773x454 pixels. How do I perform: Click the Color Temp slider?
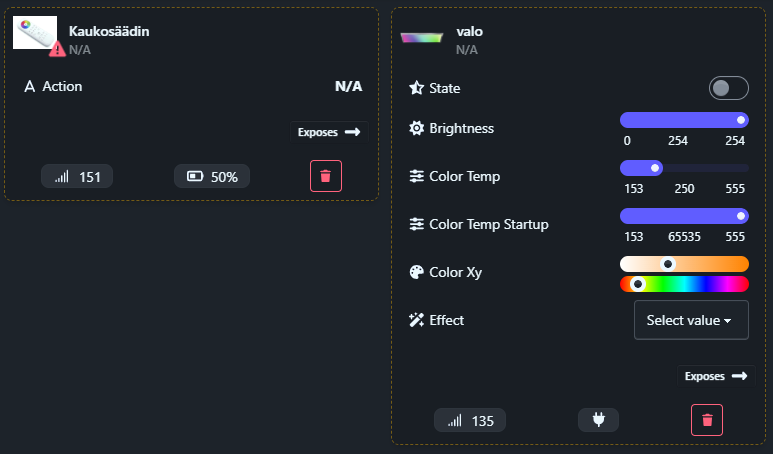pos(684,168)
